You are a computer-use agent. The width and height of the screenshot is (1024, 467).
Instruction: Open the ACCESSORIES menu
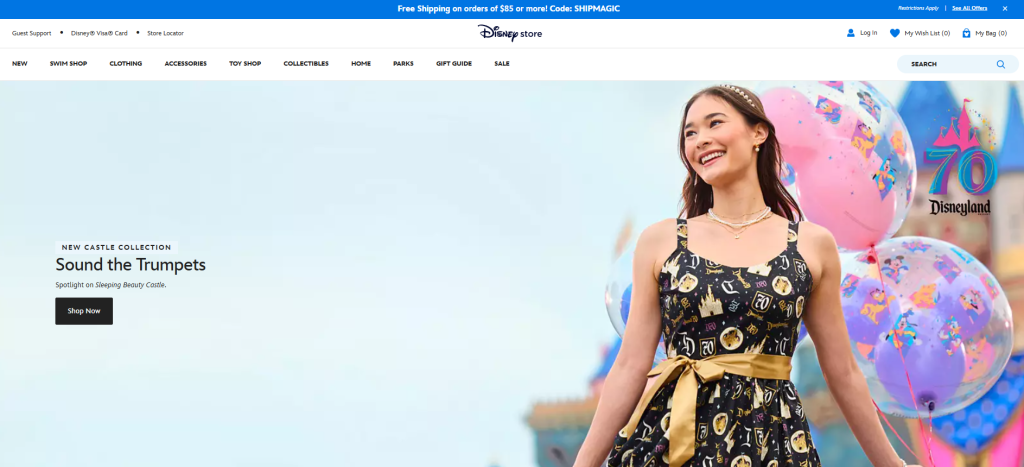185,64
